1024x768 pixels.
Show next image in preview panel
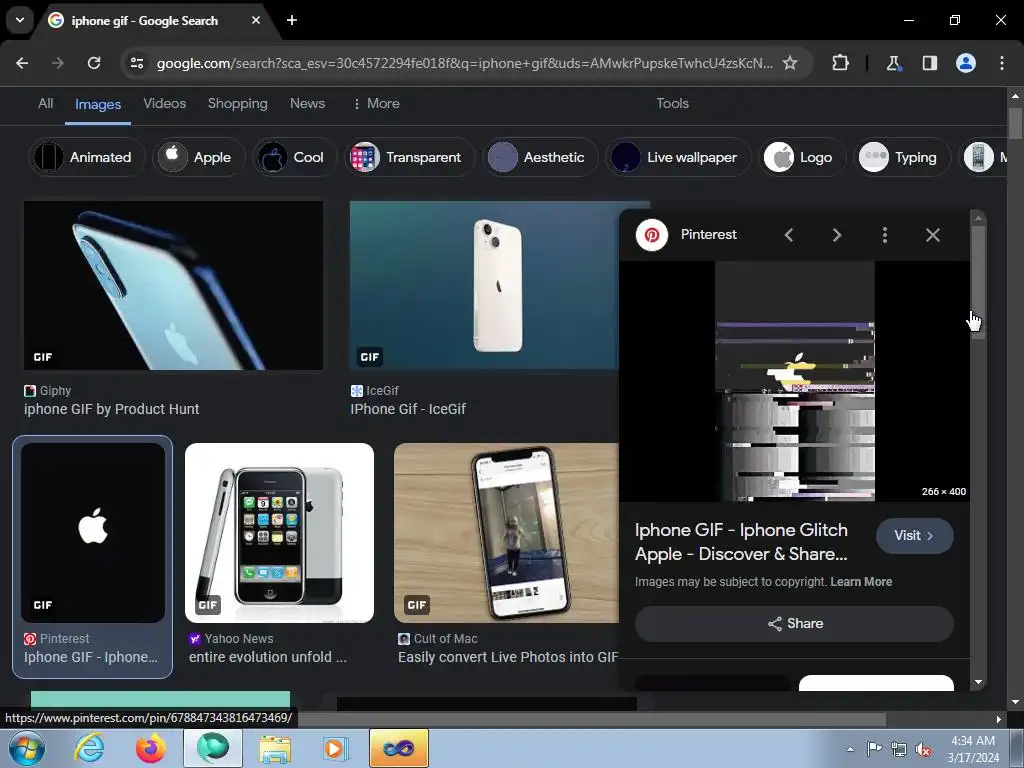[x=837, y=235]
